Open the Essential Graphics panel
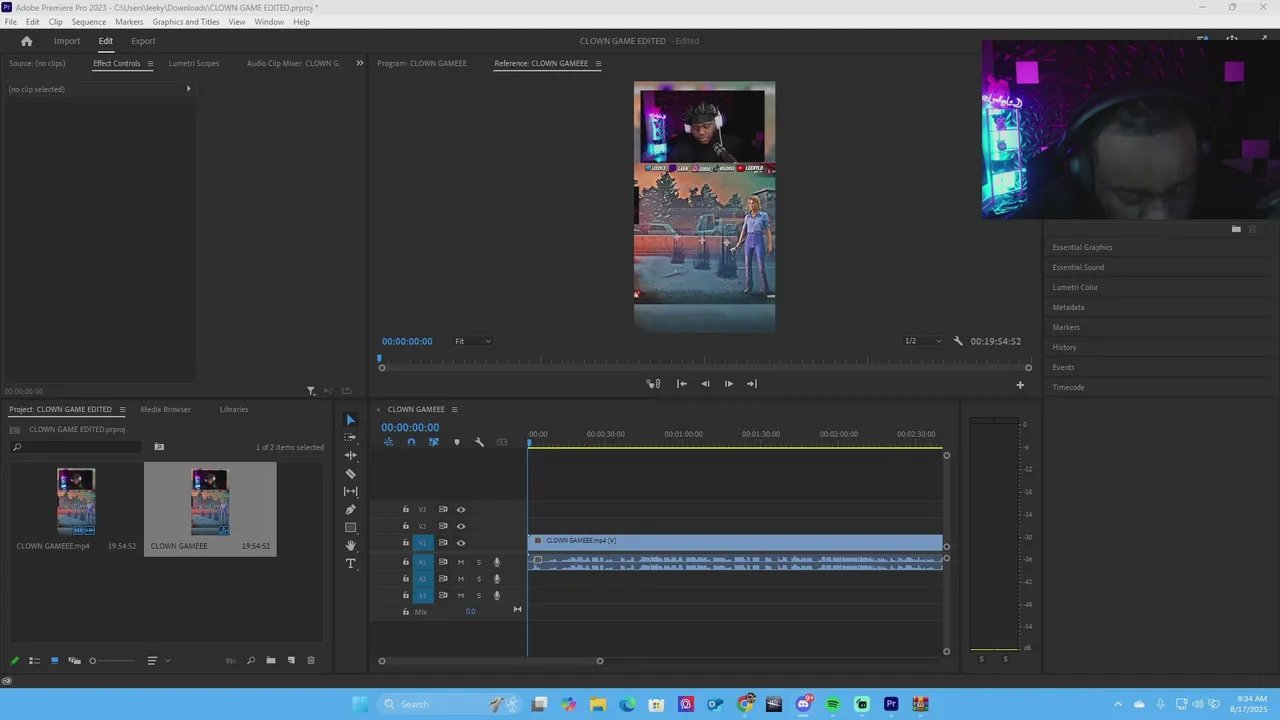The image size is (1280, 720). coord(1082,247)
